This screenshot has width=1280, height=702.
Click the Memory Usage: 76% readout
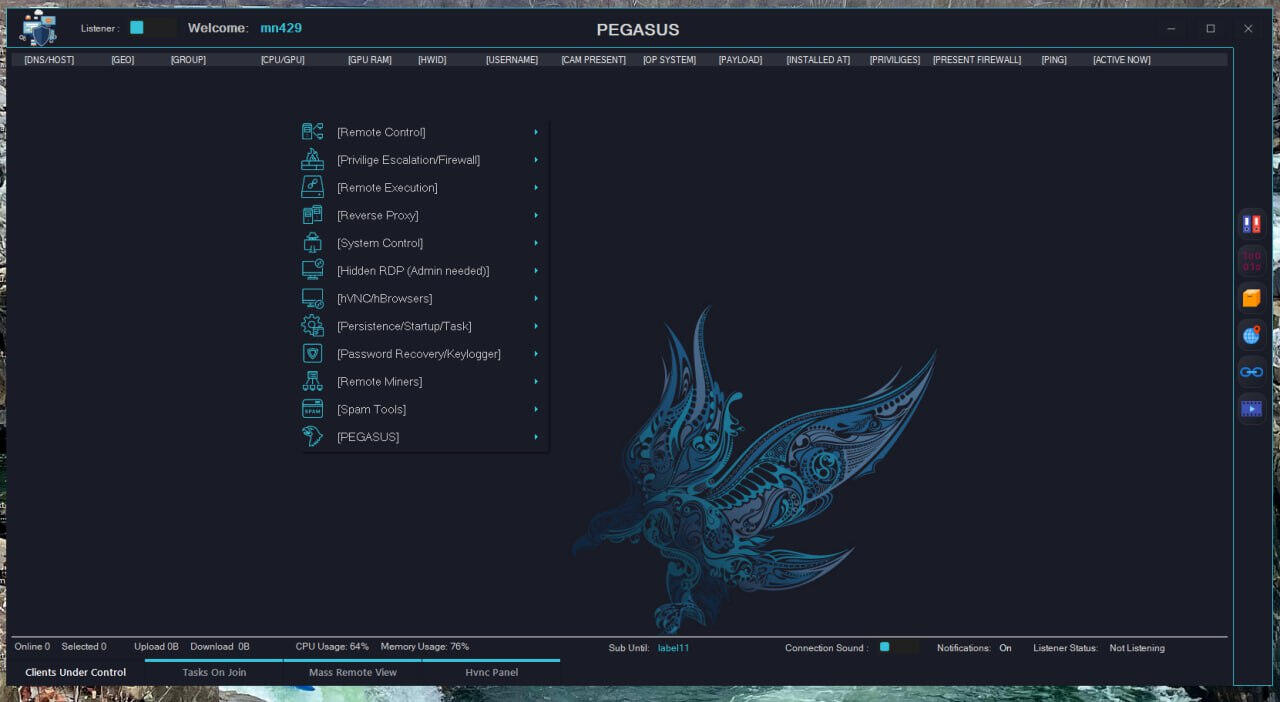click(x=425, y=647)
